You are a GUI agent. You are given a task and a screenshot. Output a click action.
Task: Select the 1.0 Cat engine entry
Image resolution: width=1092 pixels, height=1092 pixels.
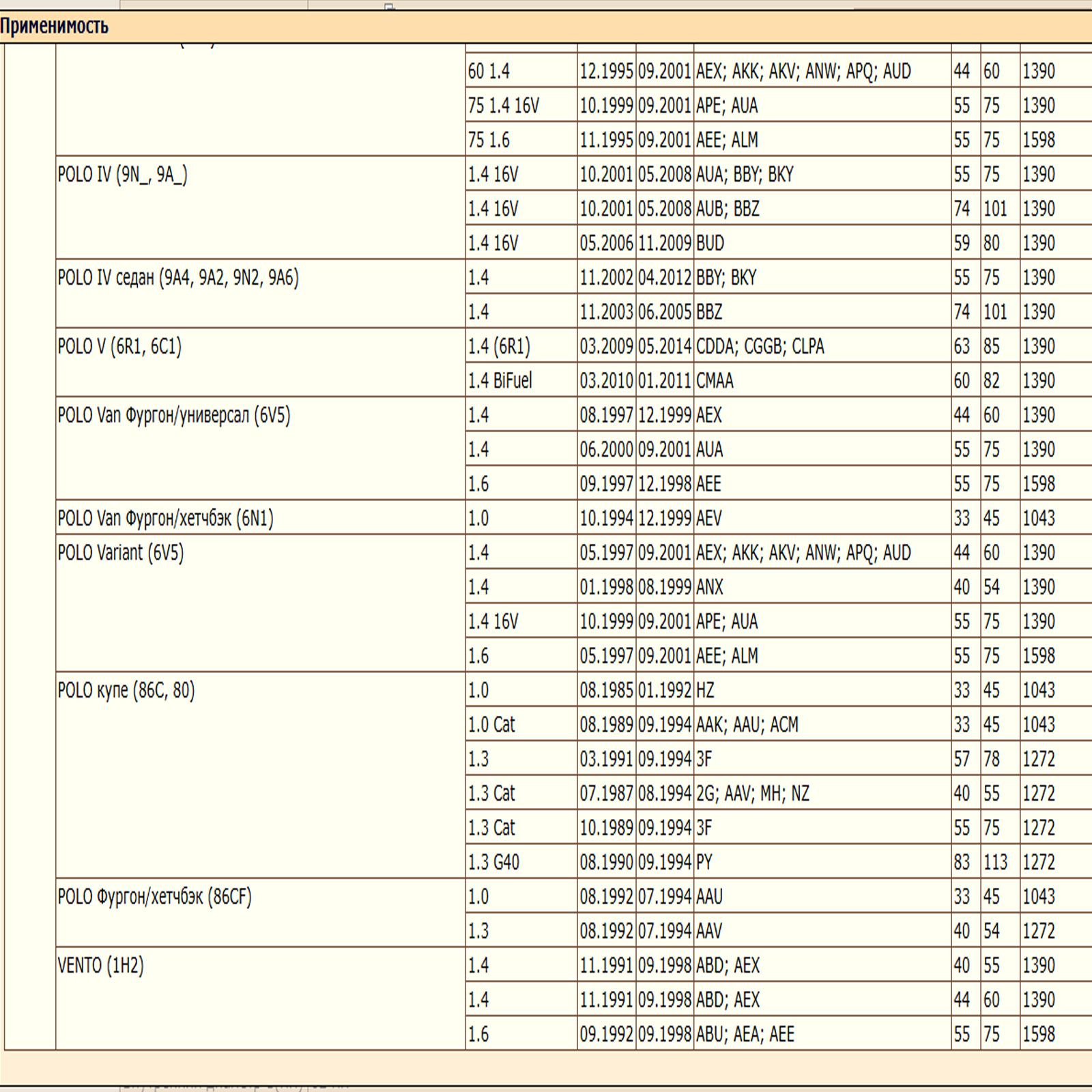(x=491, y=725)
